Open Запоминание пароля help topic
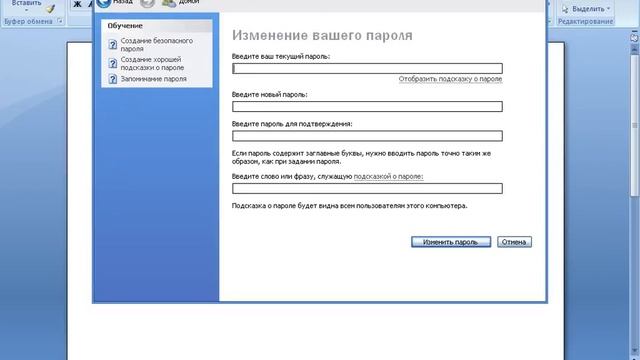This screenshot has height=360, width=640. [153, 79]
